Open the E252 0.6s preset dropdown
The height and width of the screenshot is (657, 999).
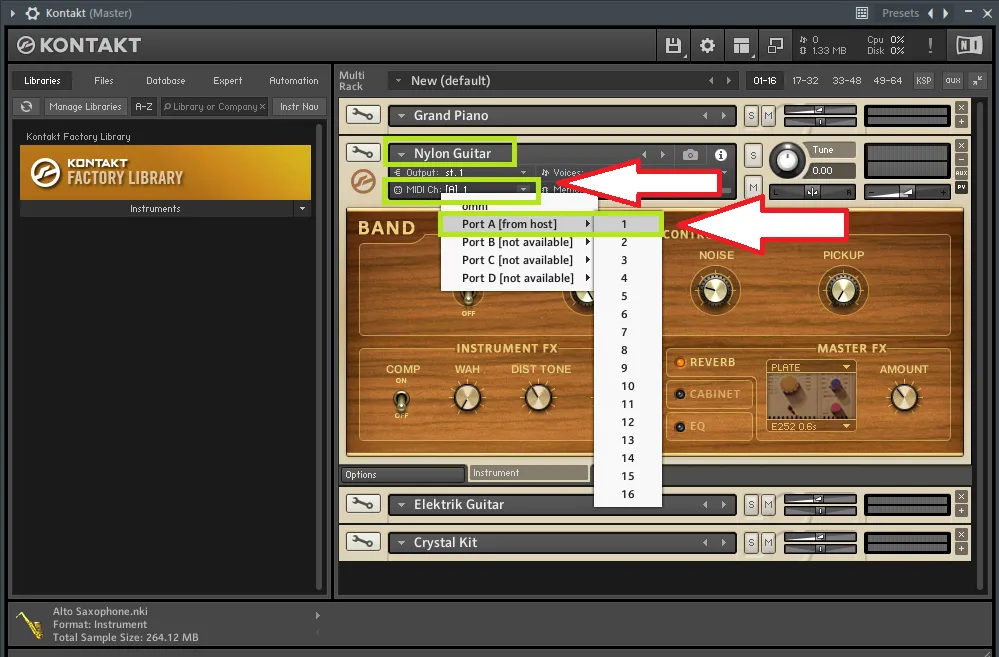[x=810, y=426]
